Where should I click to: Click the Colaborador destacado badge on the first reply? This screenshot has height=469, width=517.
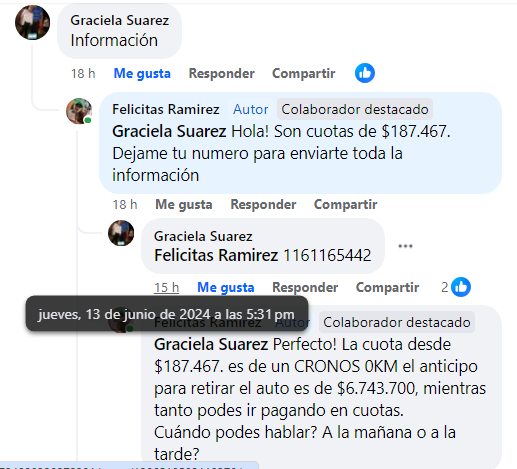click(x=355, y=109)
